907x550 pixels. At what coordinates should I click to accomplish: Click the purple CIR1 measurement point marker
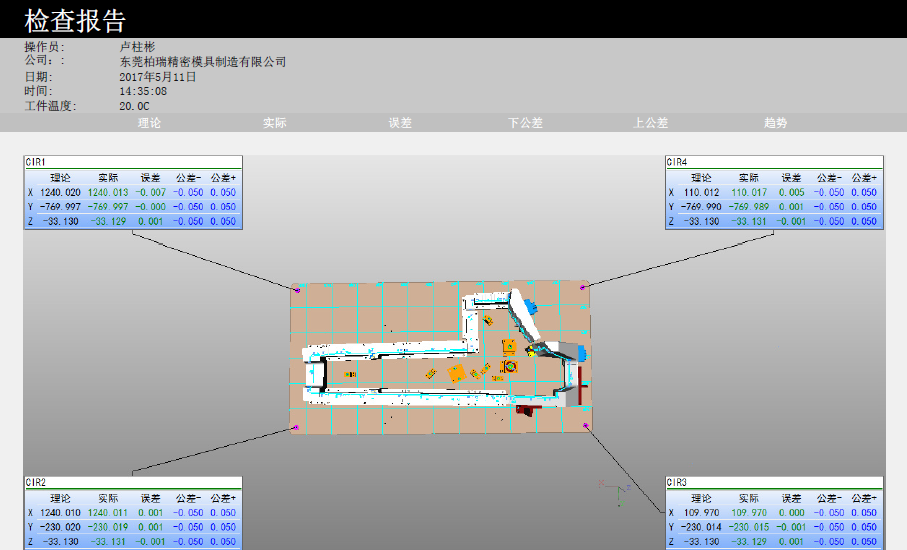(297, 290)
